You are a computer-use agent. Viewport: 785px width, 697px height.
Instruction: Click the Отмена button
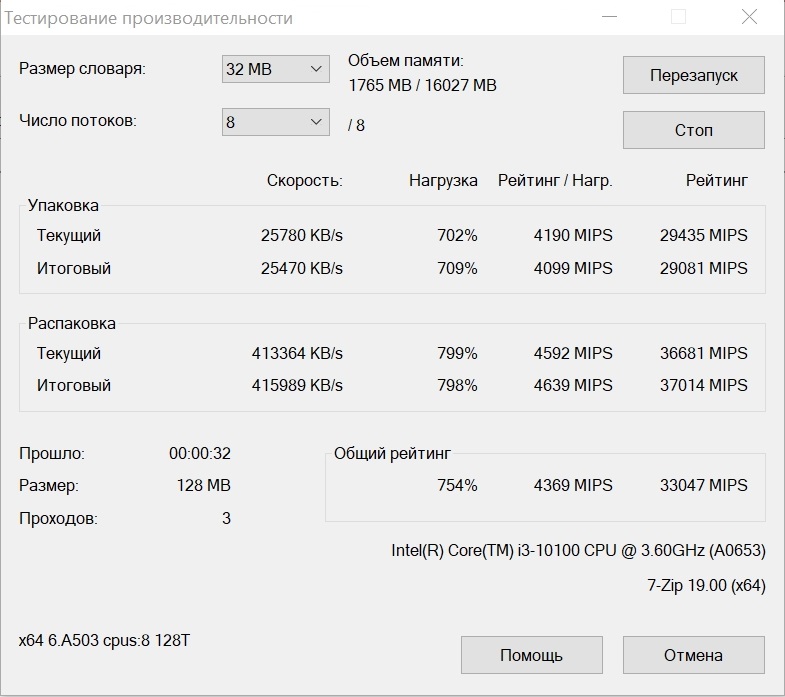click(693, 655)
